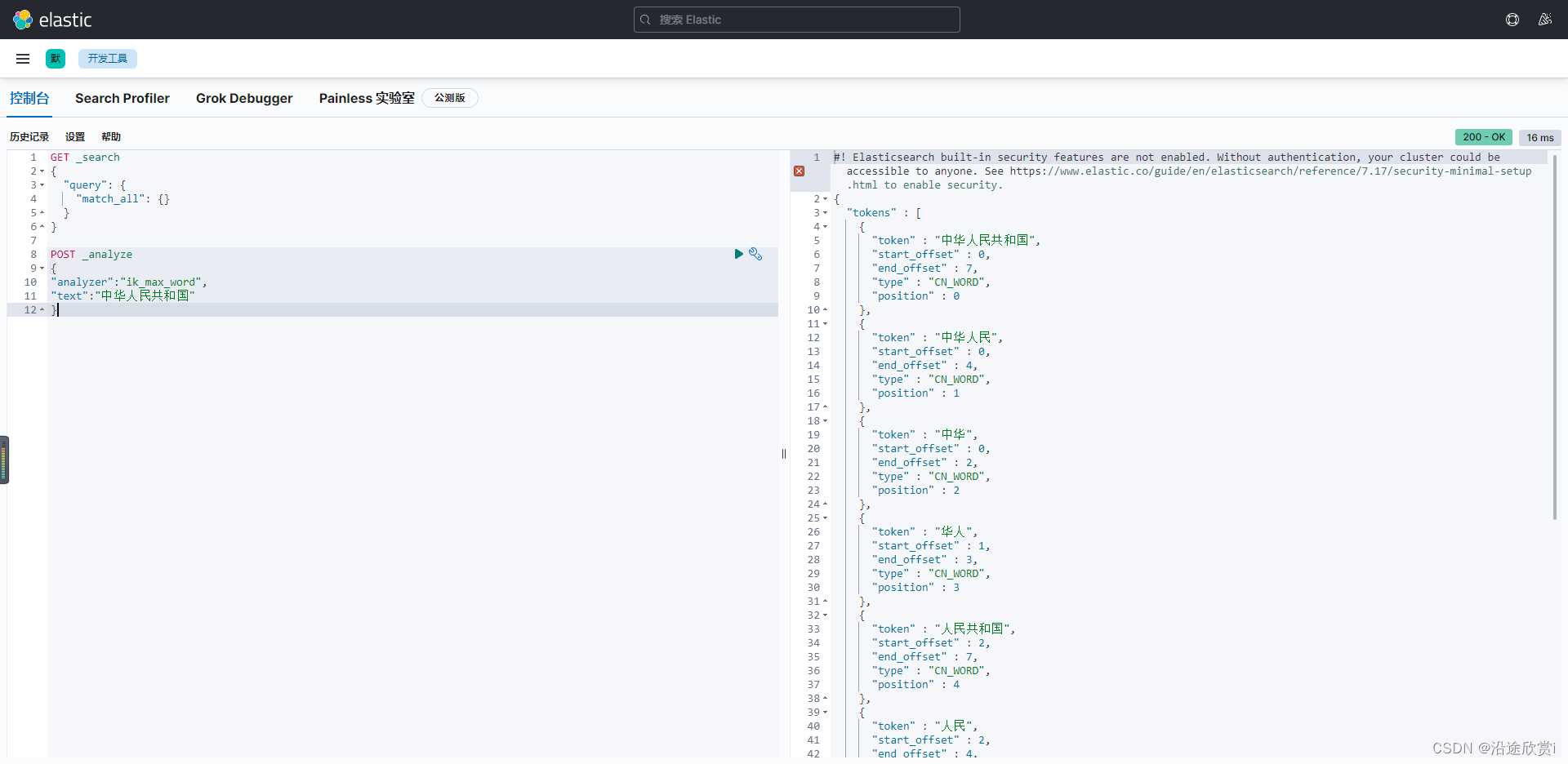This screenshot has width=1568, height=764.
Task: Click the token "中华人民" output line
Action: [x=938, y=338]
